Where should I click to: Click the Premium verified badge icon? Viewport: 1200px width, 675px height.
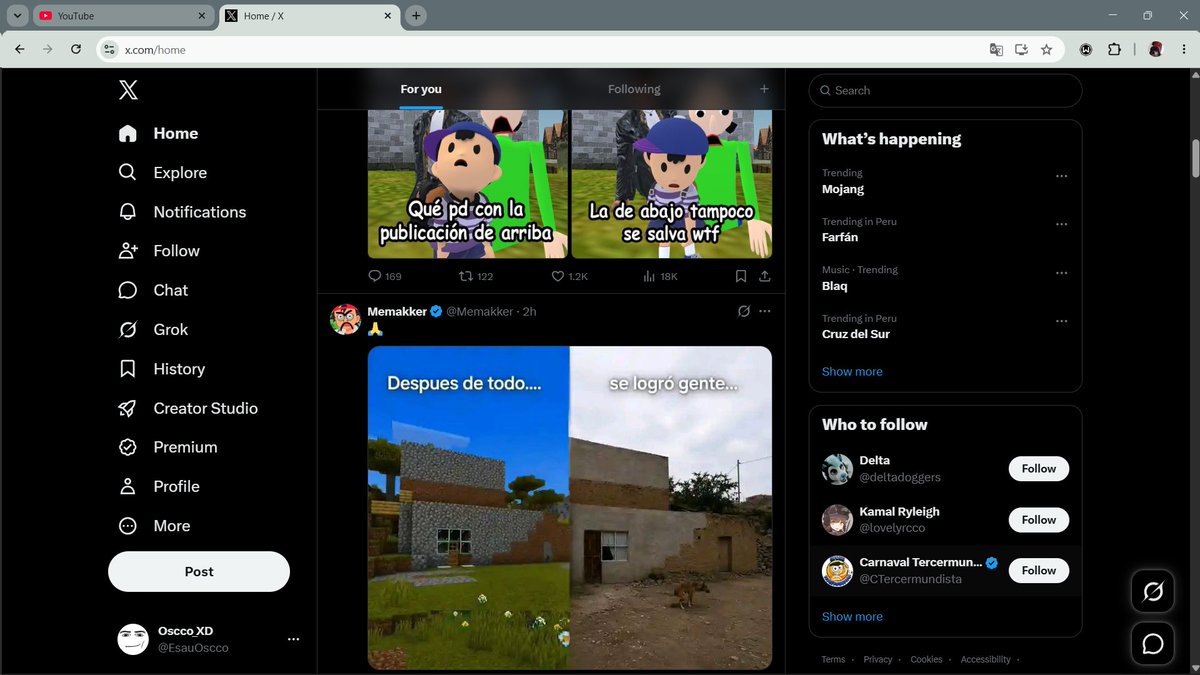pyautogui.click(x=128, y=447)
